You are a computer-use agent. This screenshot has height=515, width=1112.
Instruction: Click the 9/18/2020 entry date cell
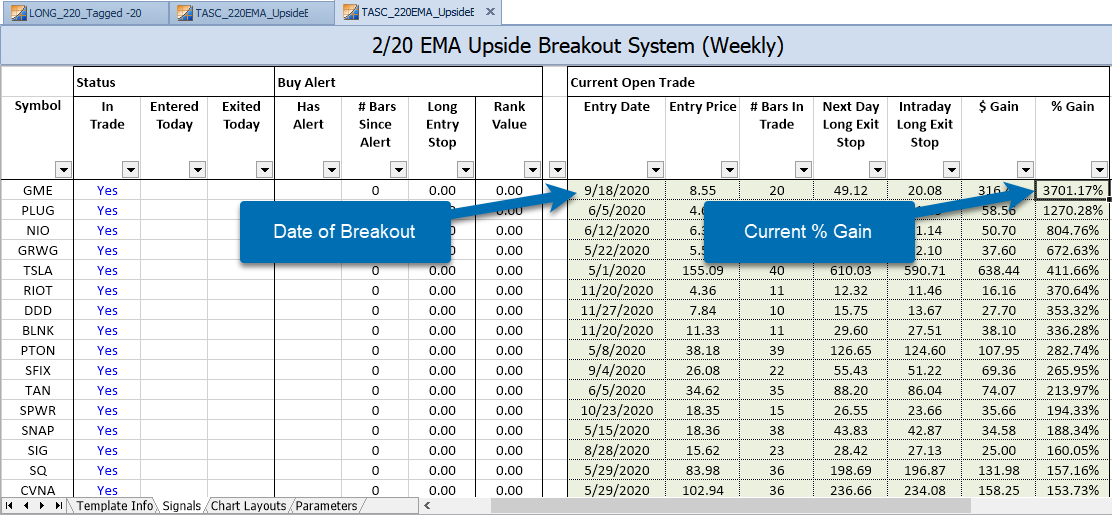click(616, 190)
